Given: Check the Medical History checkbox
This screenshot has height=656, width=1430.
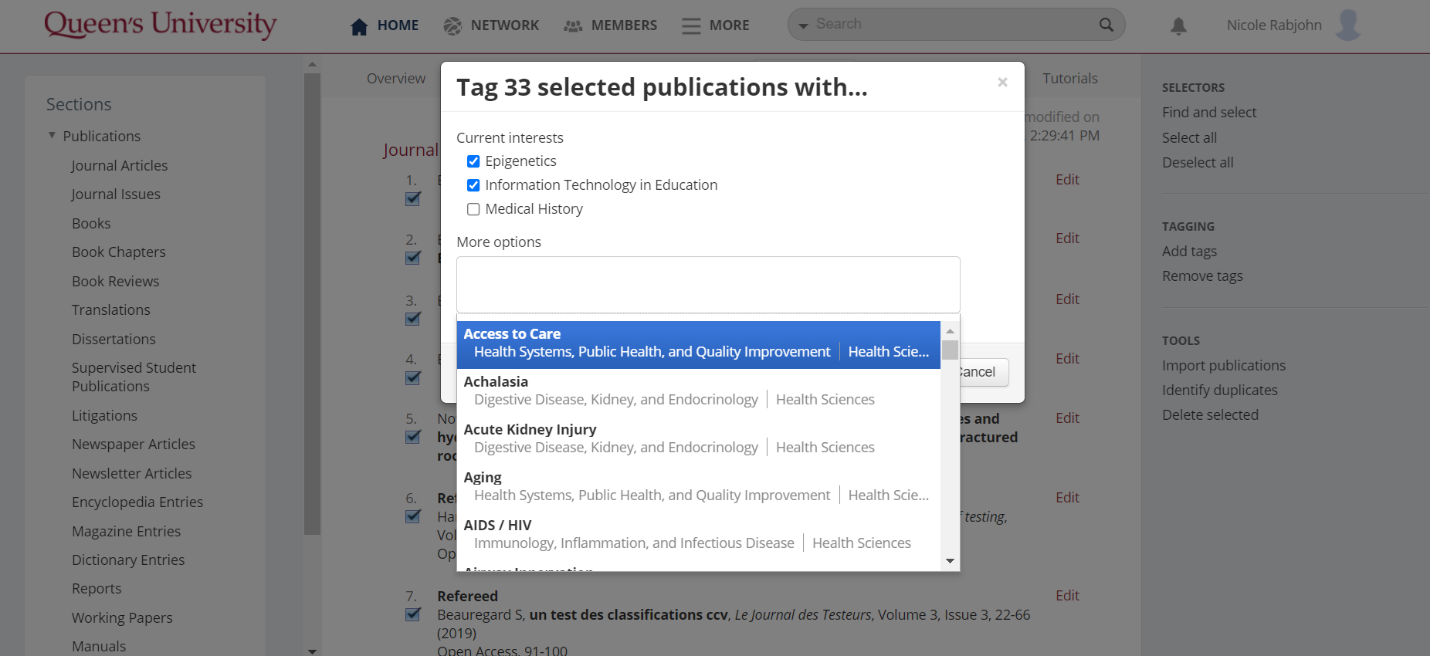Looking at the screenshot, I should [x=474, y=209].
